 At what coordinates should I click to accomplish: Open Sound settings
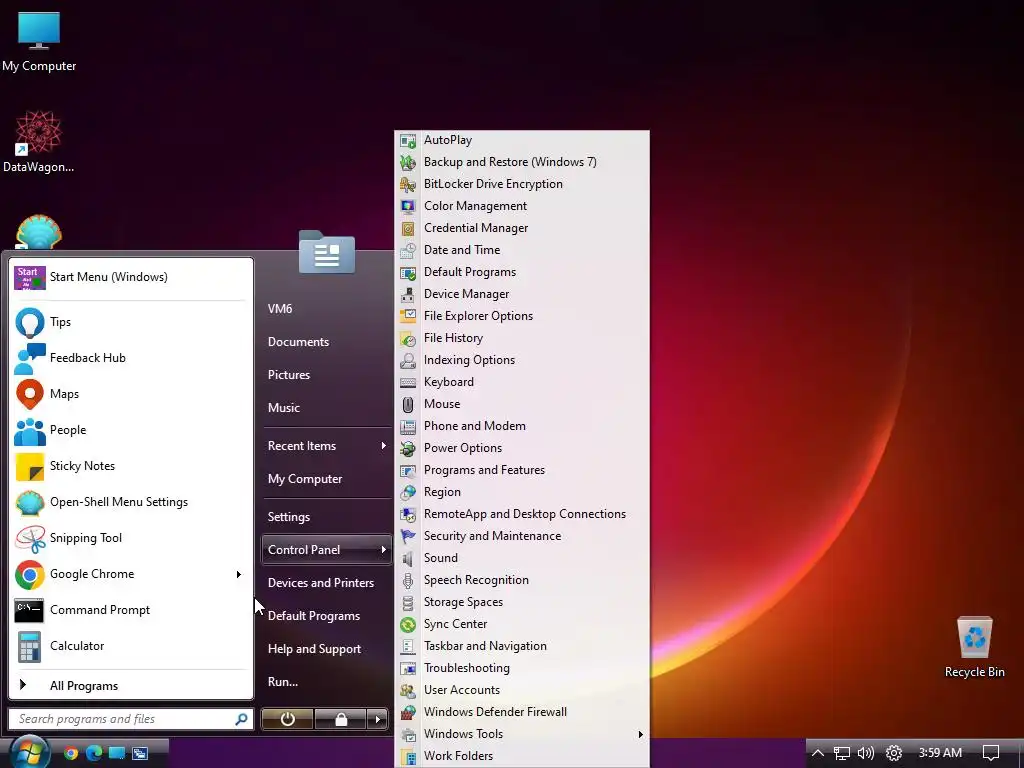coord(522,558)
